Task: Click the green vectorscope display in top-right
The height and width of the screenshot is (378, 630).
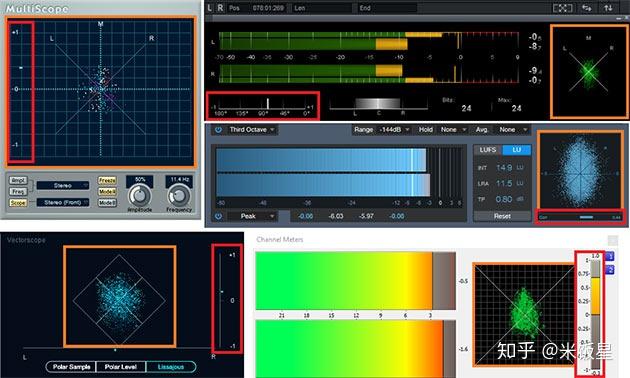Action: pos(588,72)
